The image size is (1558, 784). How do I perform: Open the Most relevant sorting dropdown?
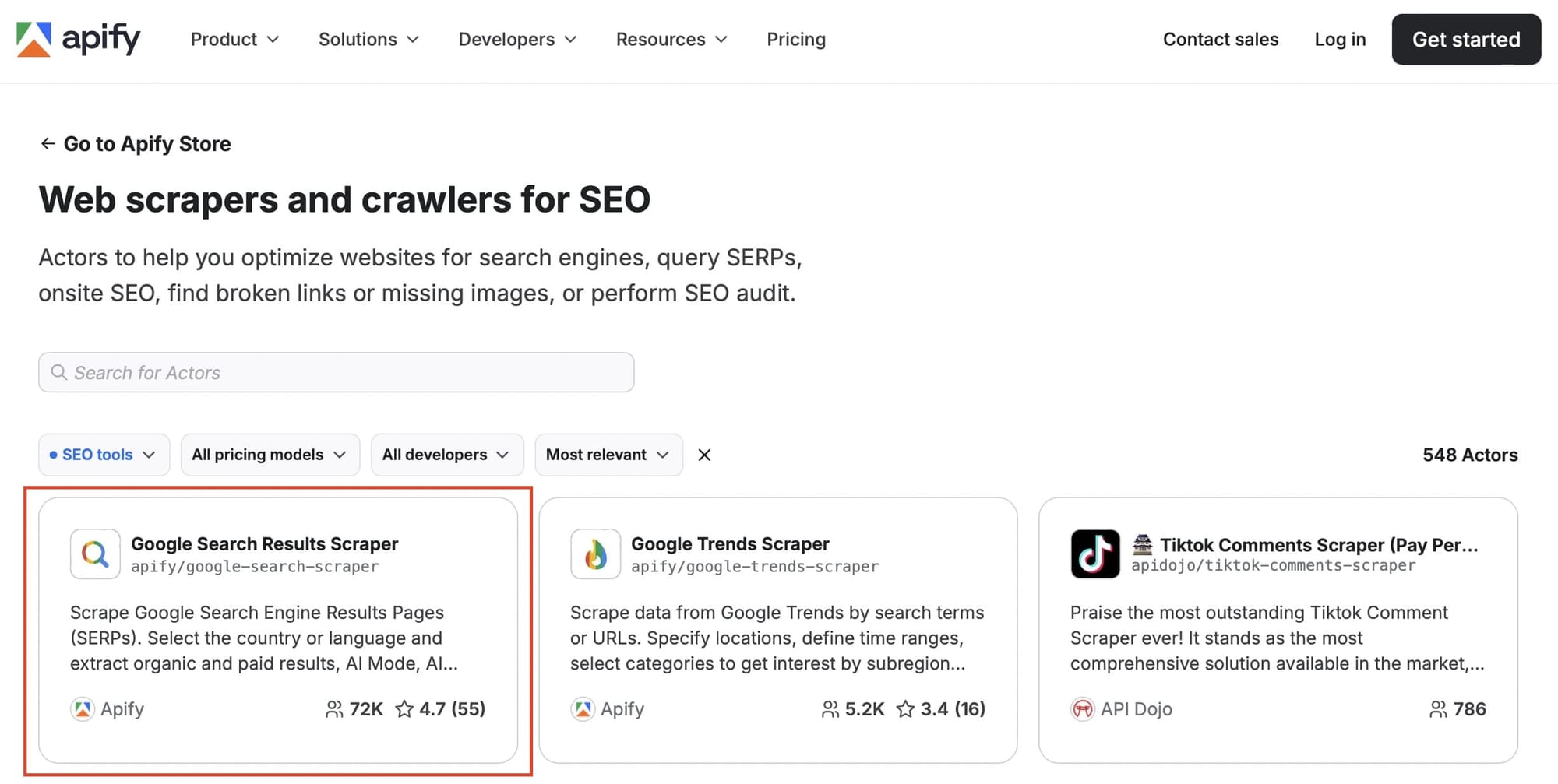(x=608, y=455)
